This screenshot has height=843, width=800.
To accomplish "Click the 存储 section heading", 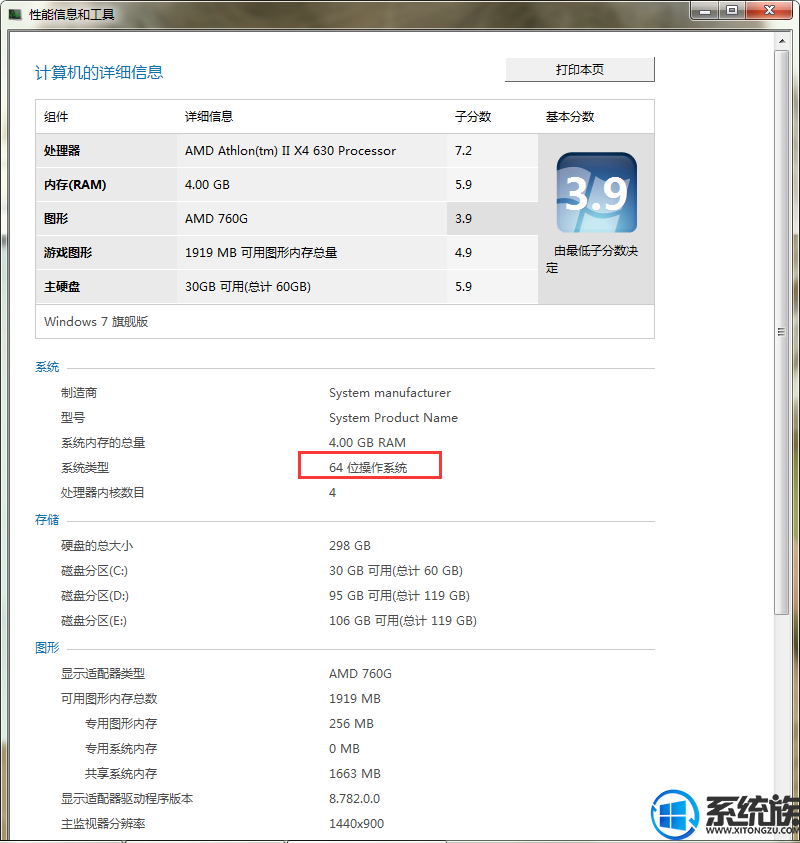I will point(47,519).
